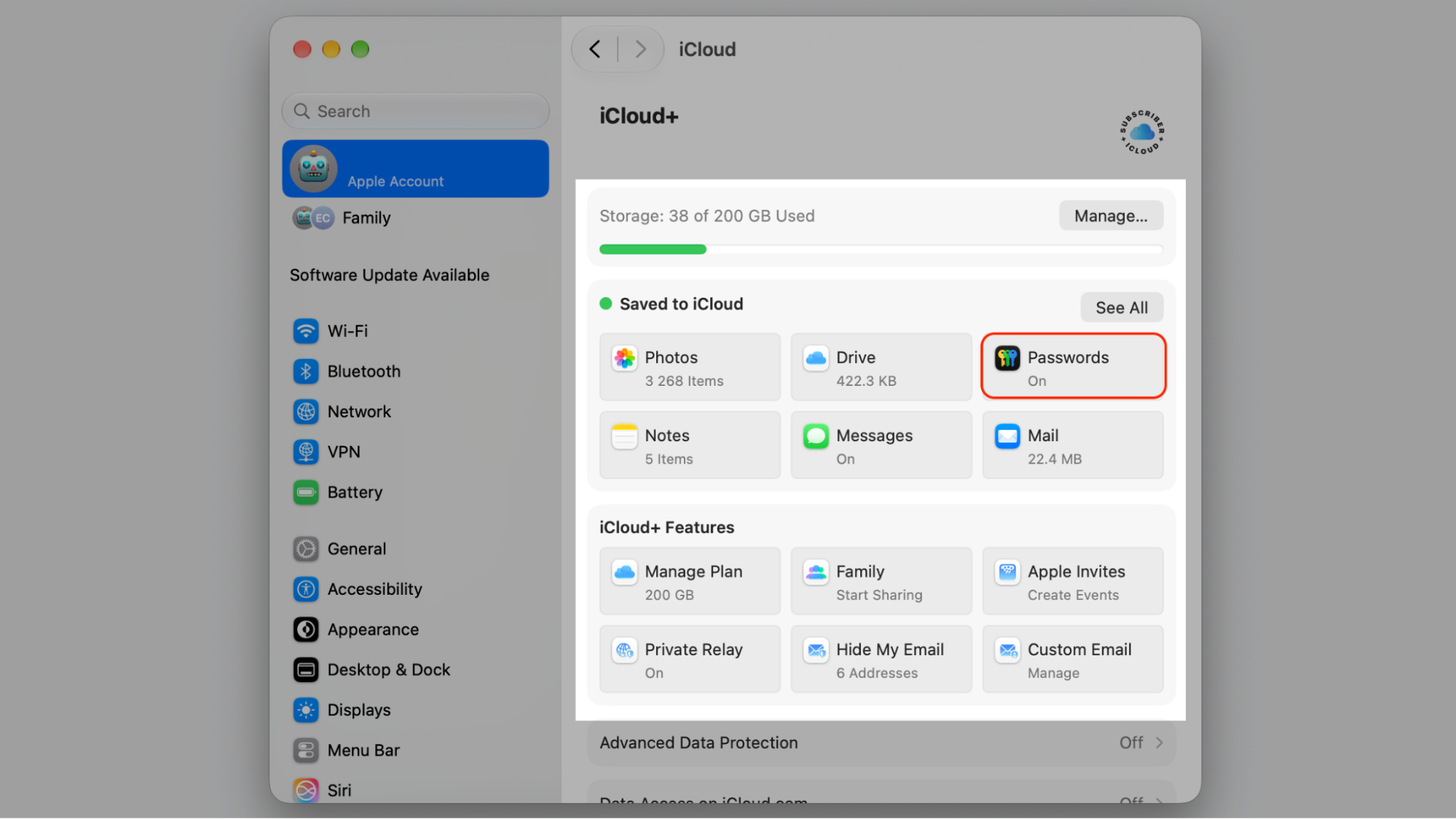Click the Passwords keys icon
Screen dimensions: 1456x819
click(x=1007, y=358)
